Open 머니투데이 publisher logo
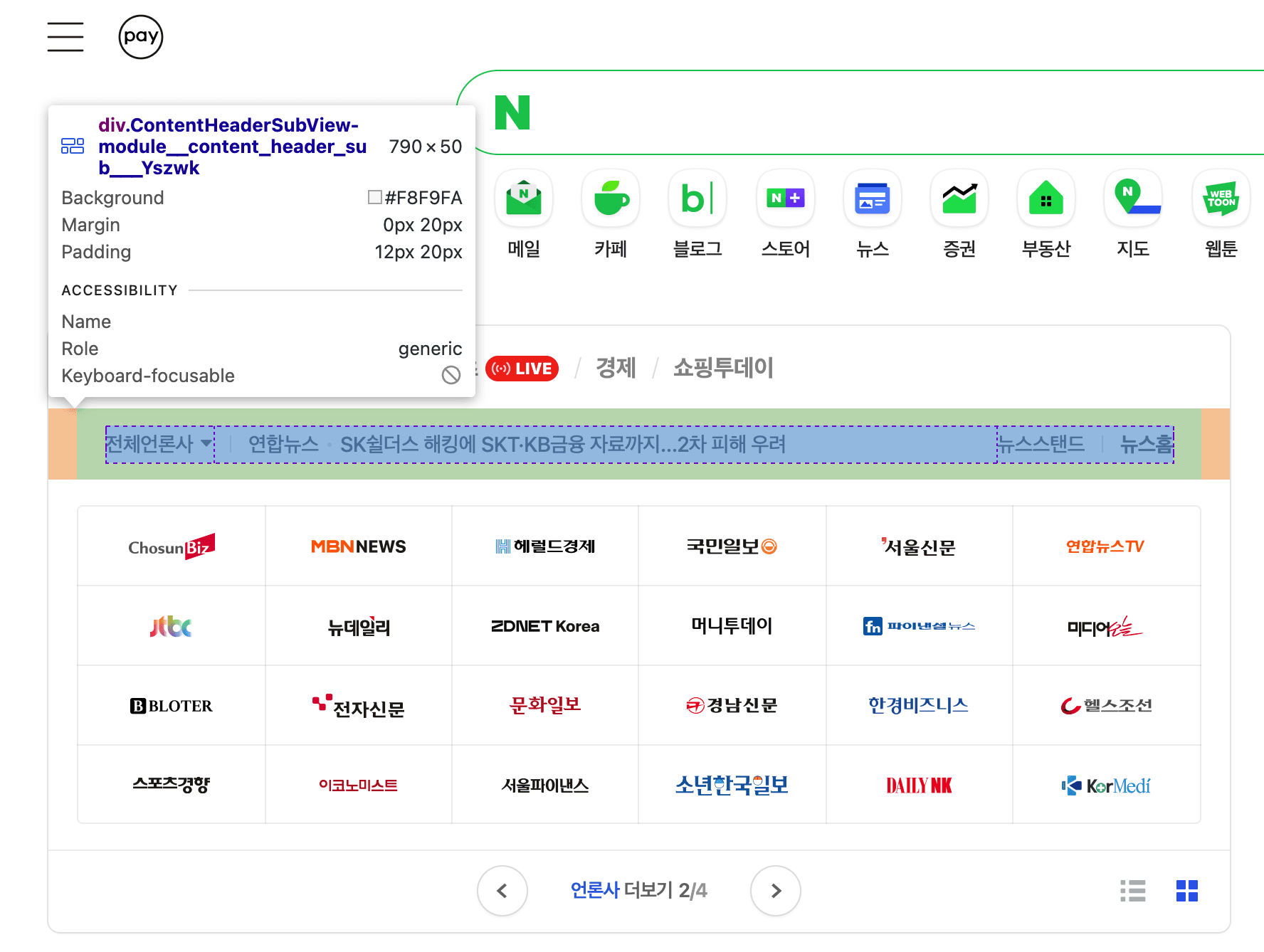 (732, 626)
